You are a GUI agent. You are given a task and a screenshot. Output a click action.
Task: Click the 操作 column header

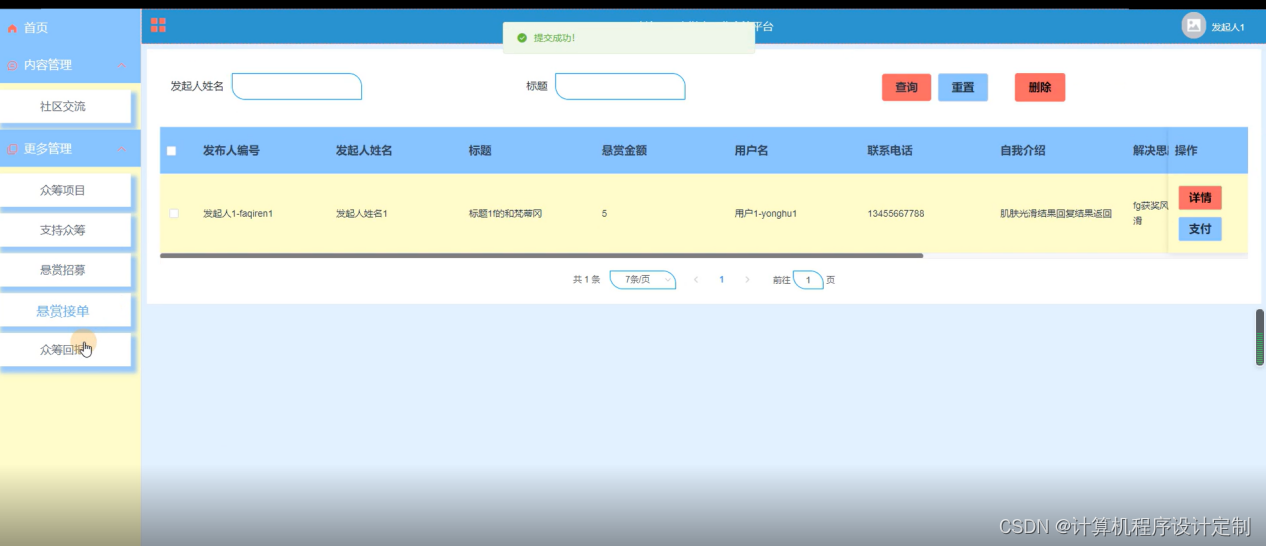[x=1186, y=151]
